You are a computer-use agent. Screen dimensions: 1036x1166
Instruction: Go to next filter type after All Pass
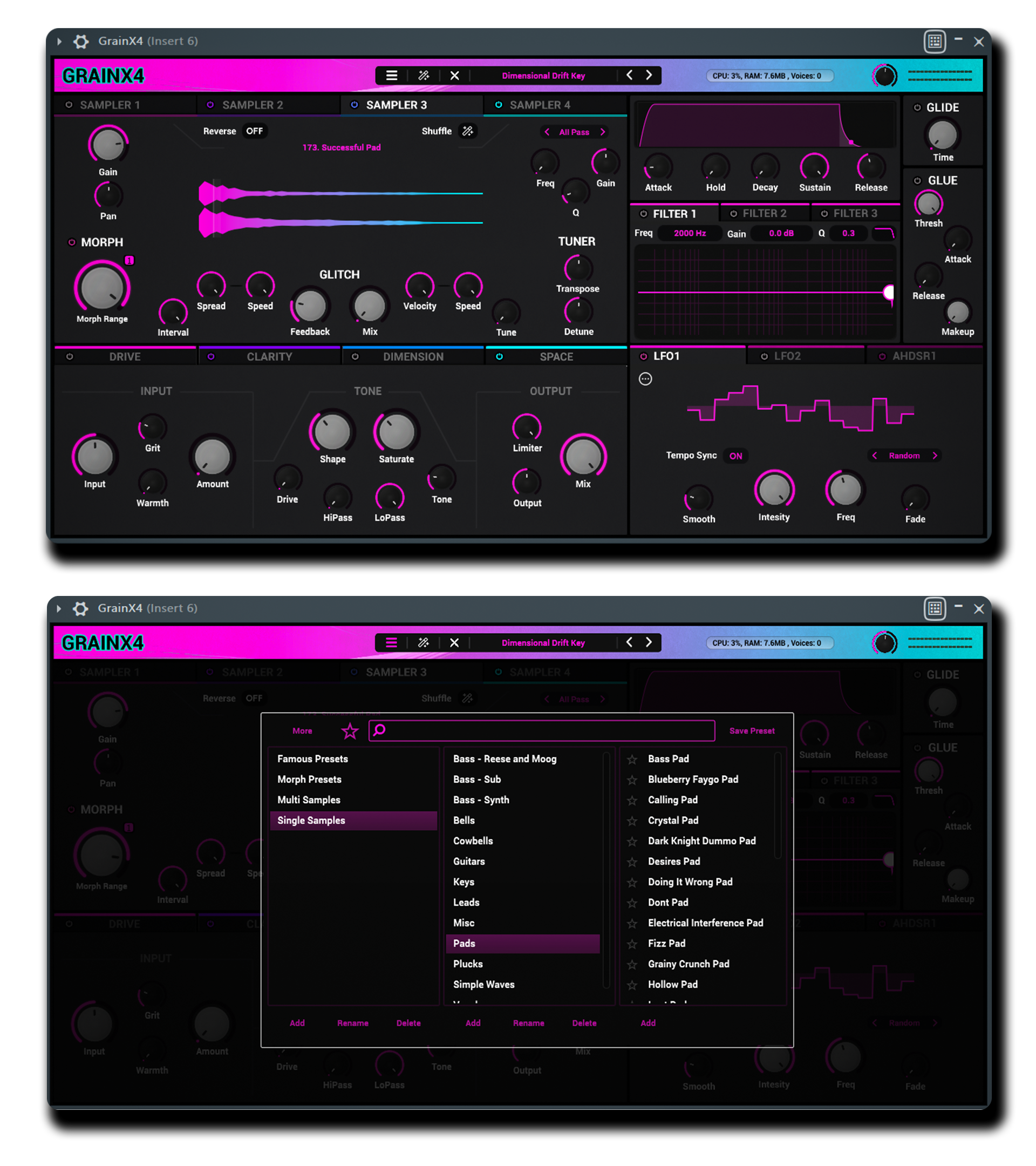[603, 132]
